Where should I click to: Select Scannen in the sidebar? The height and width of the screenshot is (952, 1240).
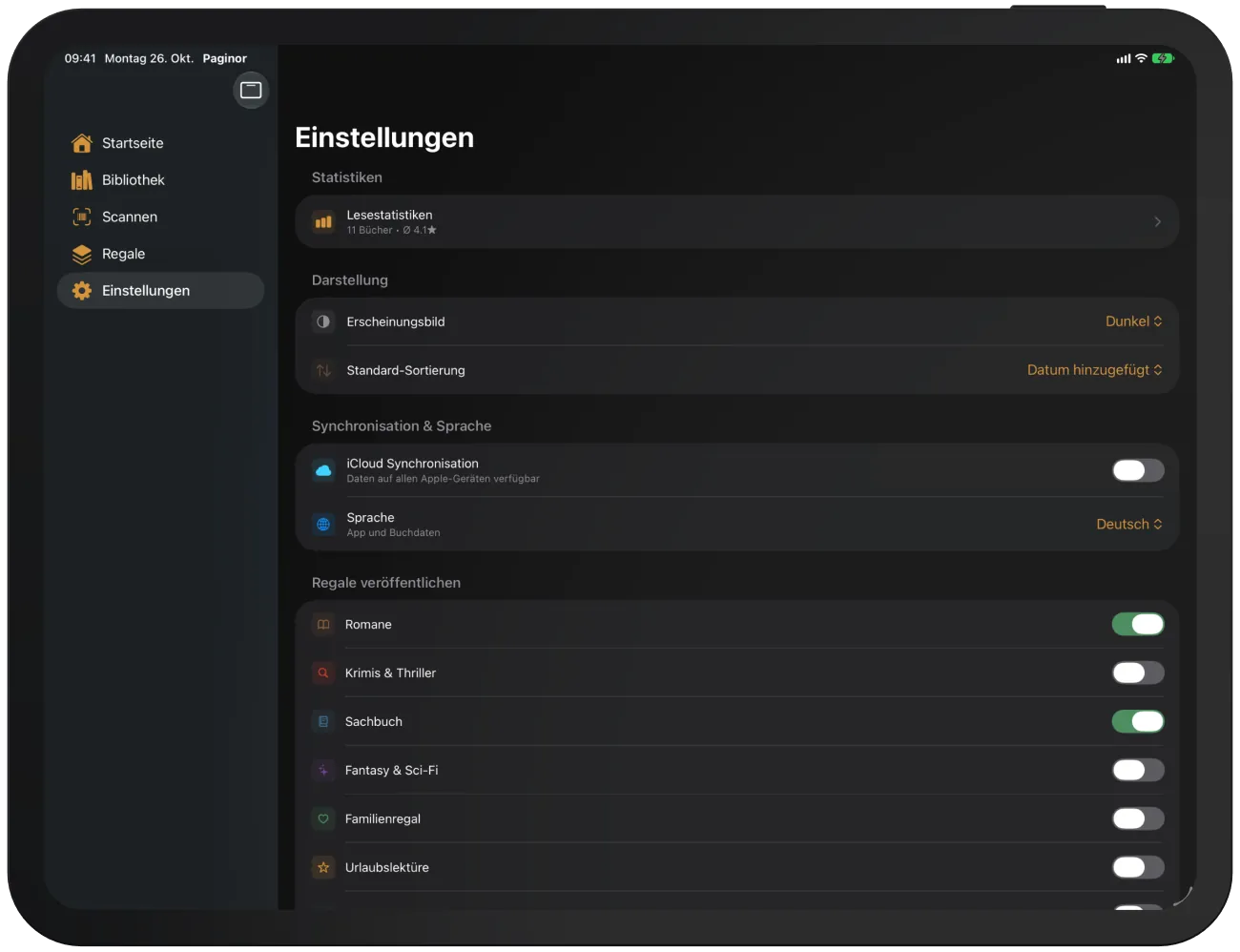[x=160, y=217]
